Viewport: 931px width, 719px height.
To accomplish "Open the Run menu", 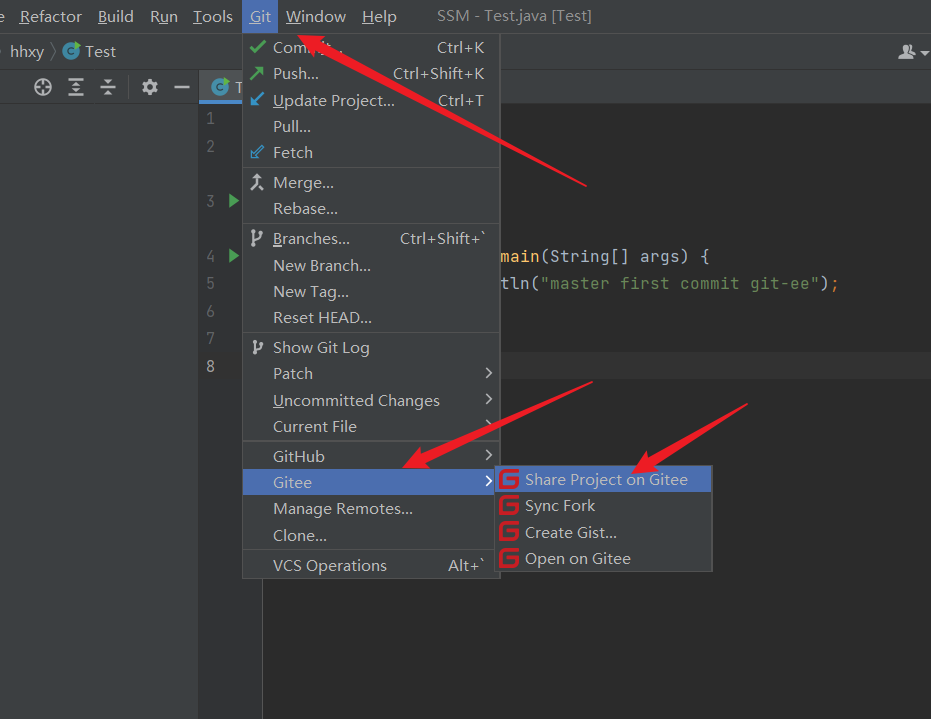I will [x=164, y=17].
